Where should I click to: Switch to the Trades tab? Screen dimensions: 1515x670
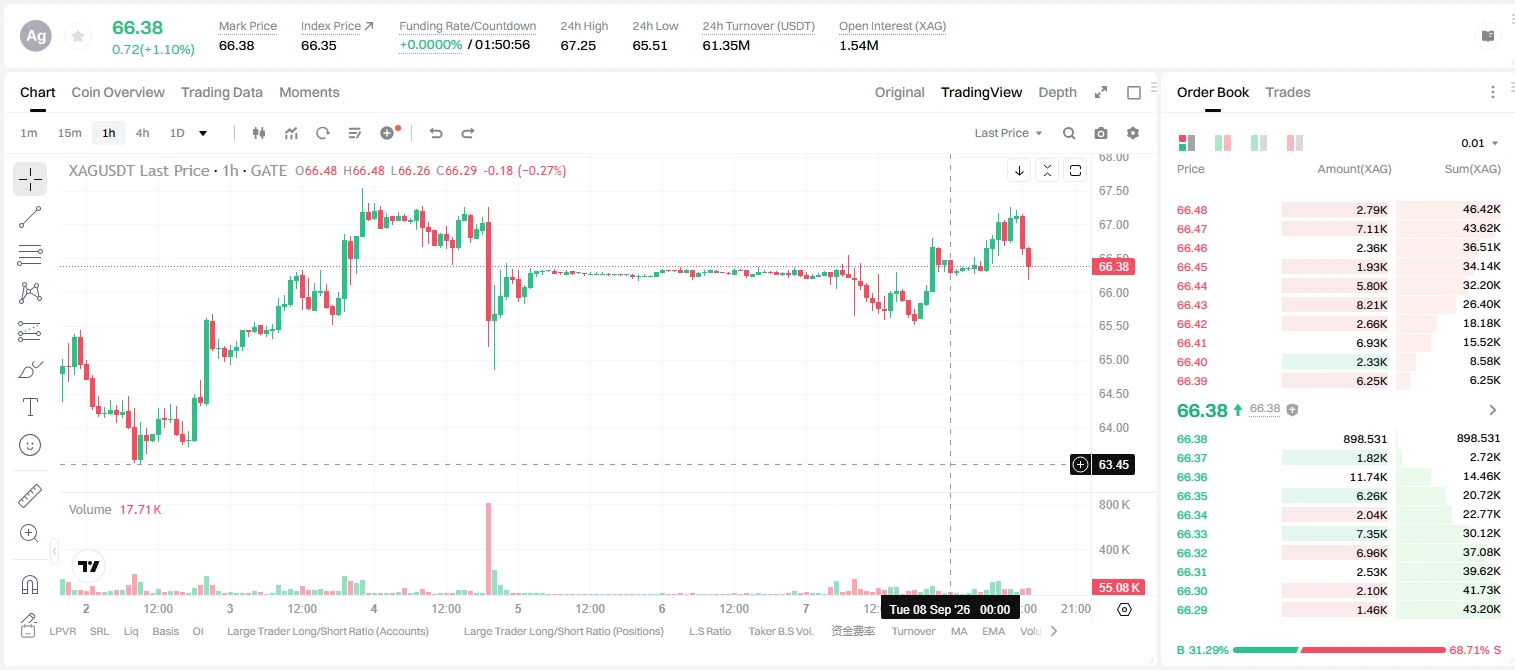(x=1288, y=92)
